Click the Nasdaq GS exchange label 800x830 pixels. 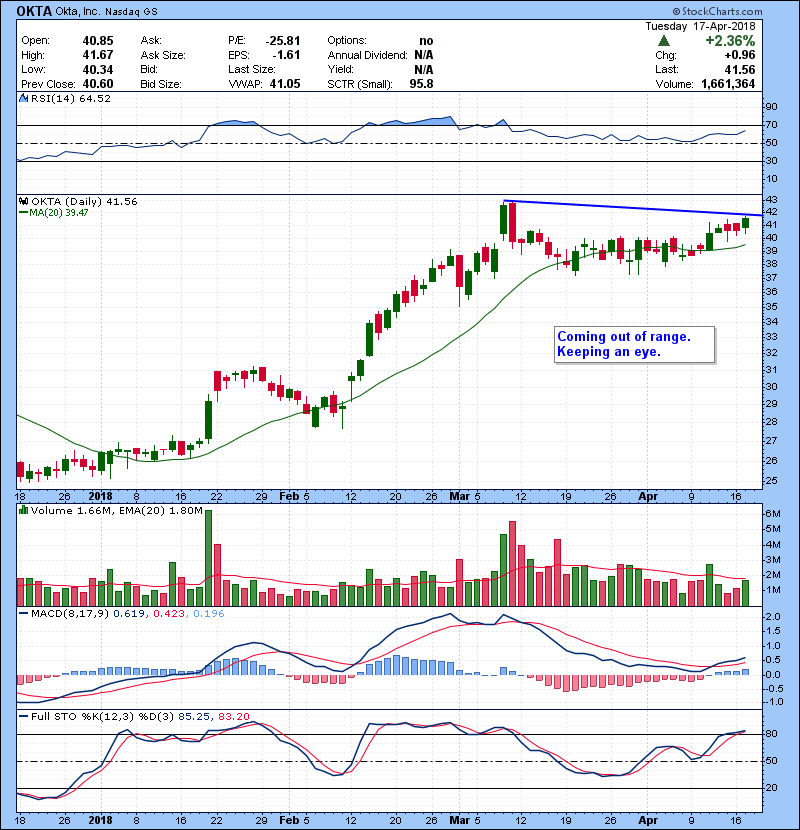(x=131, y=12)
